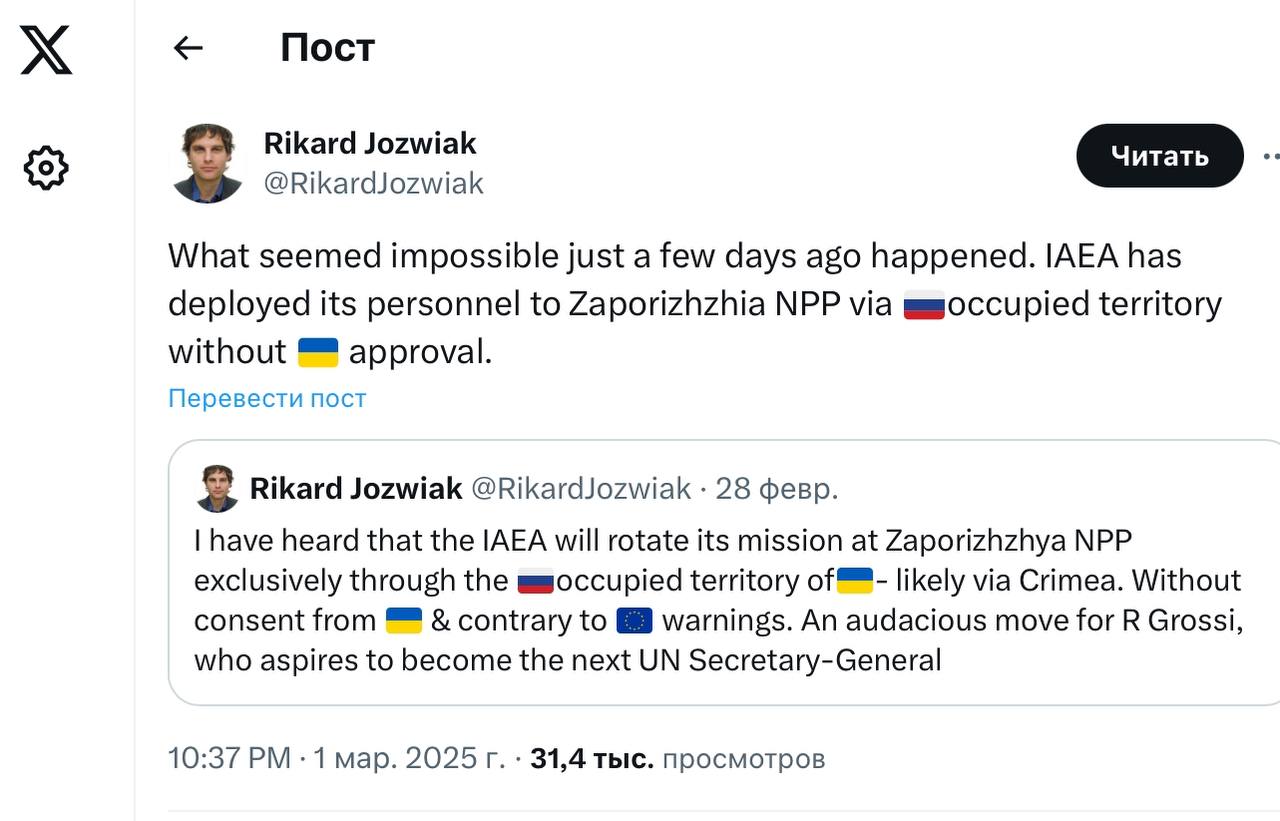Click the quoted post's small avatar
Image resolution: width=1280 pixels, height=821 pixels.
(x=216, y=488)
